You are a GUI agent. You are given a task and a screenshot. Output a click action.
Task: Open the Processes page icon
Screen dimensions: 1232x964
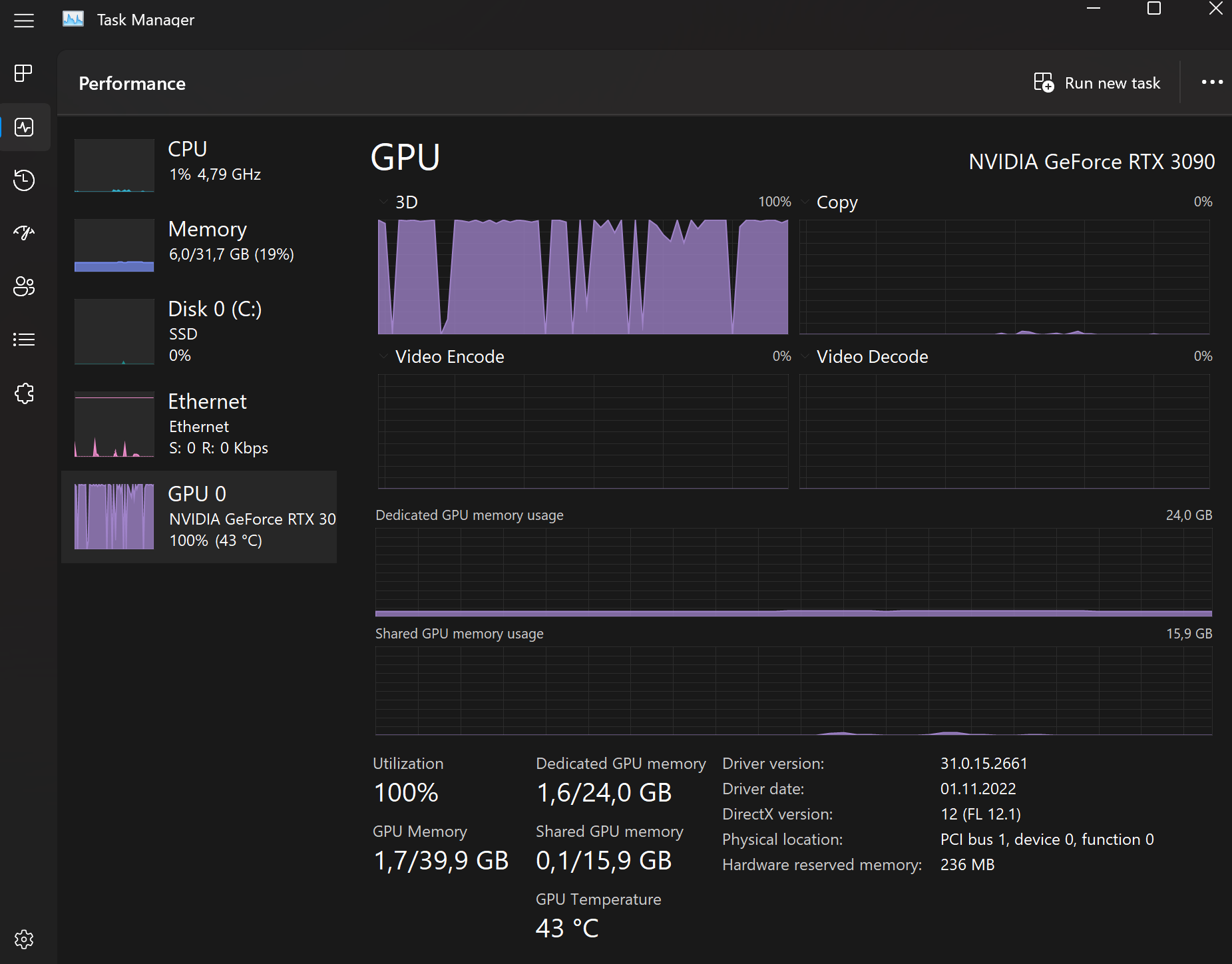pos(24,73)
